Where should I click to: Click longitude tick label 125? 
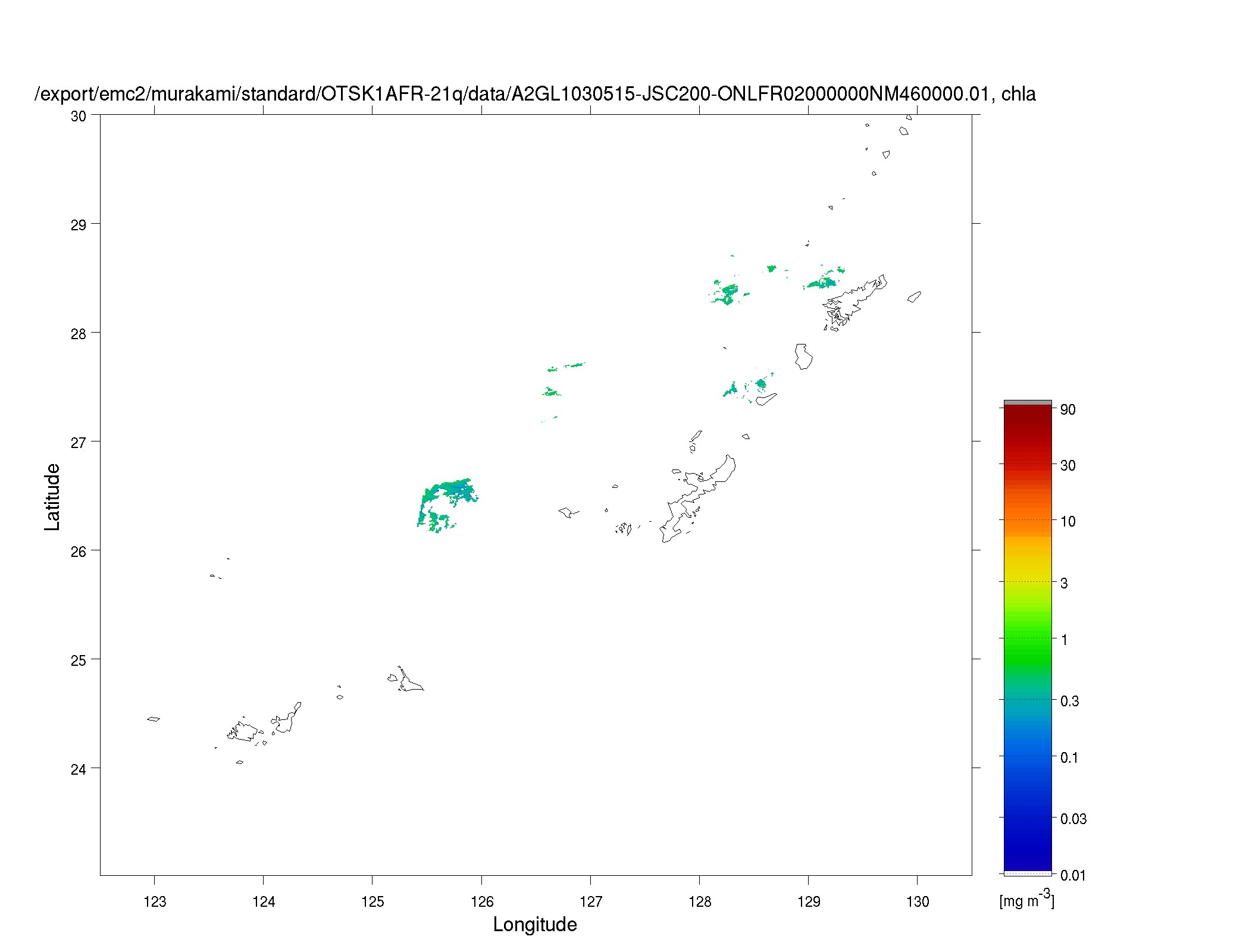pyautogui.click(x=372, y=902)
